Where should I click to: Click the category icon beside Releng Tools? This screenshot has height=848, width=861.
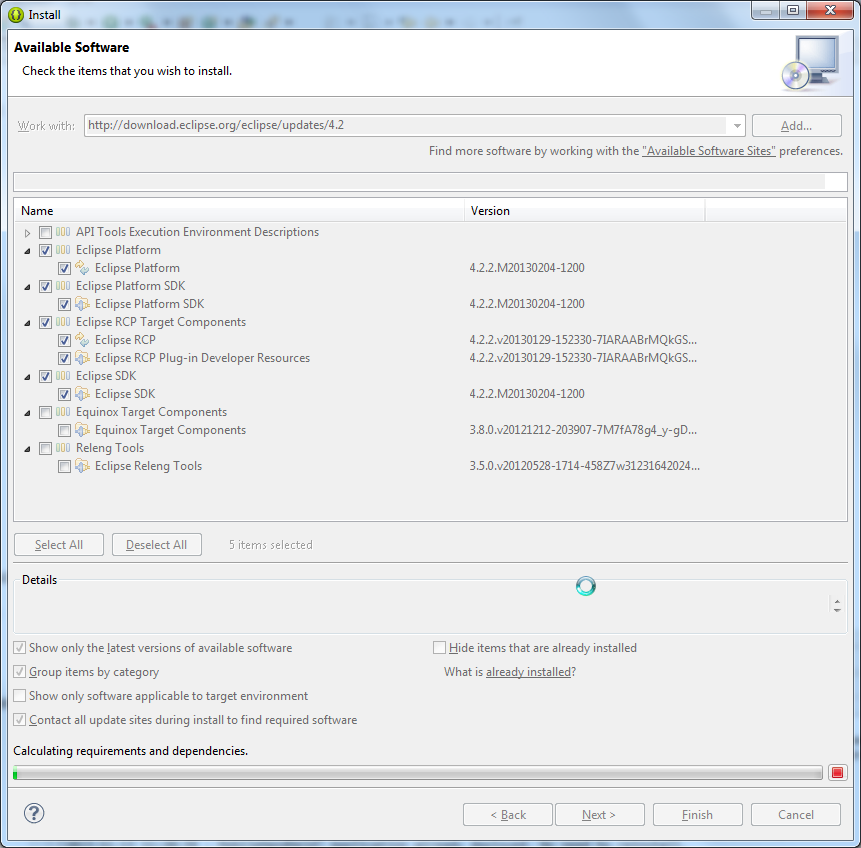click(63, 448)
